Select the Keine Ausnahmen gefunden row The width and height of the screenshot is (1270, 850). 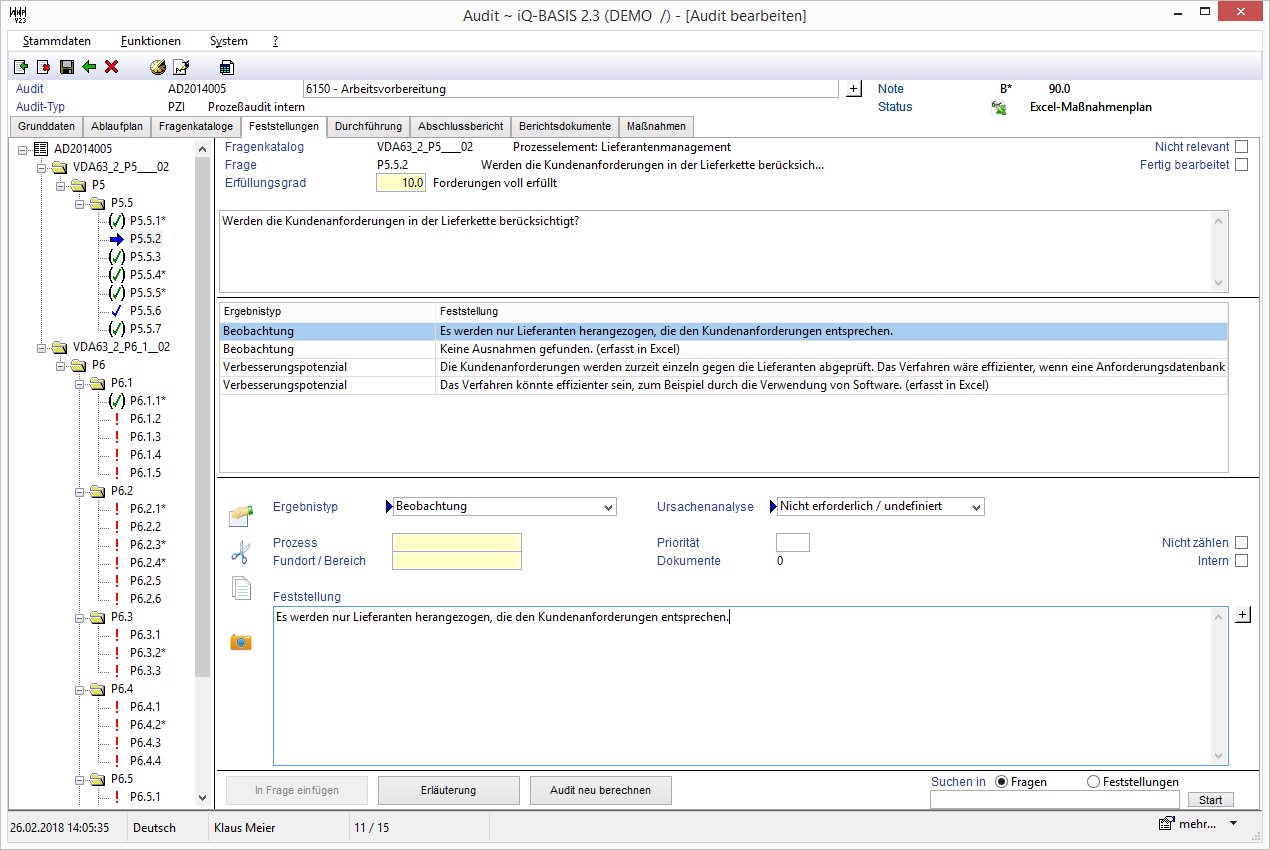point(723,350)
